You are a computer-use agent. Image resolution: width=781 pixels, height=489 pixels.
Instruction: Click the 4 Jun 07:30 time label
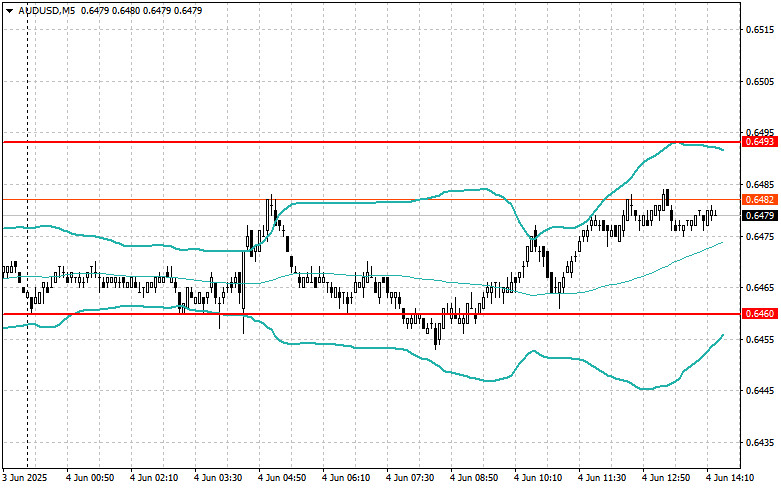[x=410, y=478]
